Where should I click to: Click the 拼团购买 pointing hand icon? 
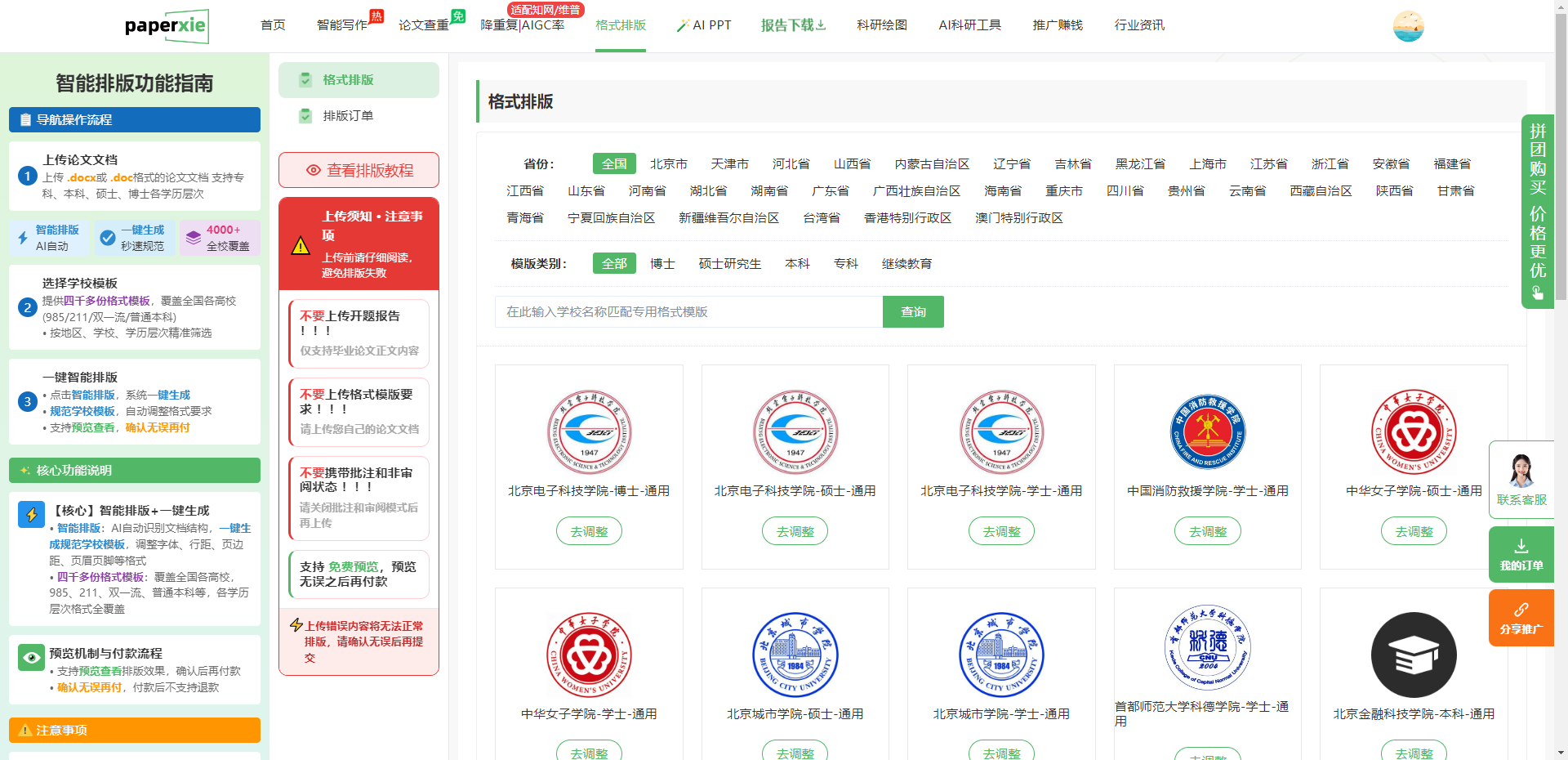pos(1538,293)
